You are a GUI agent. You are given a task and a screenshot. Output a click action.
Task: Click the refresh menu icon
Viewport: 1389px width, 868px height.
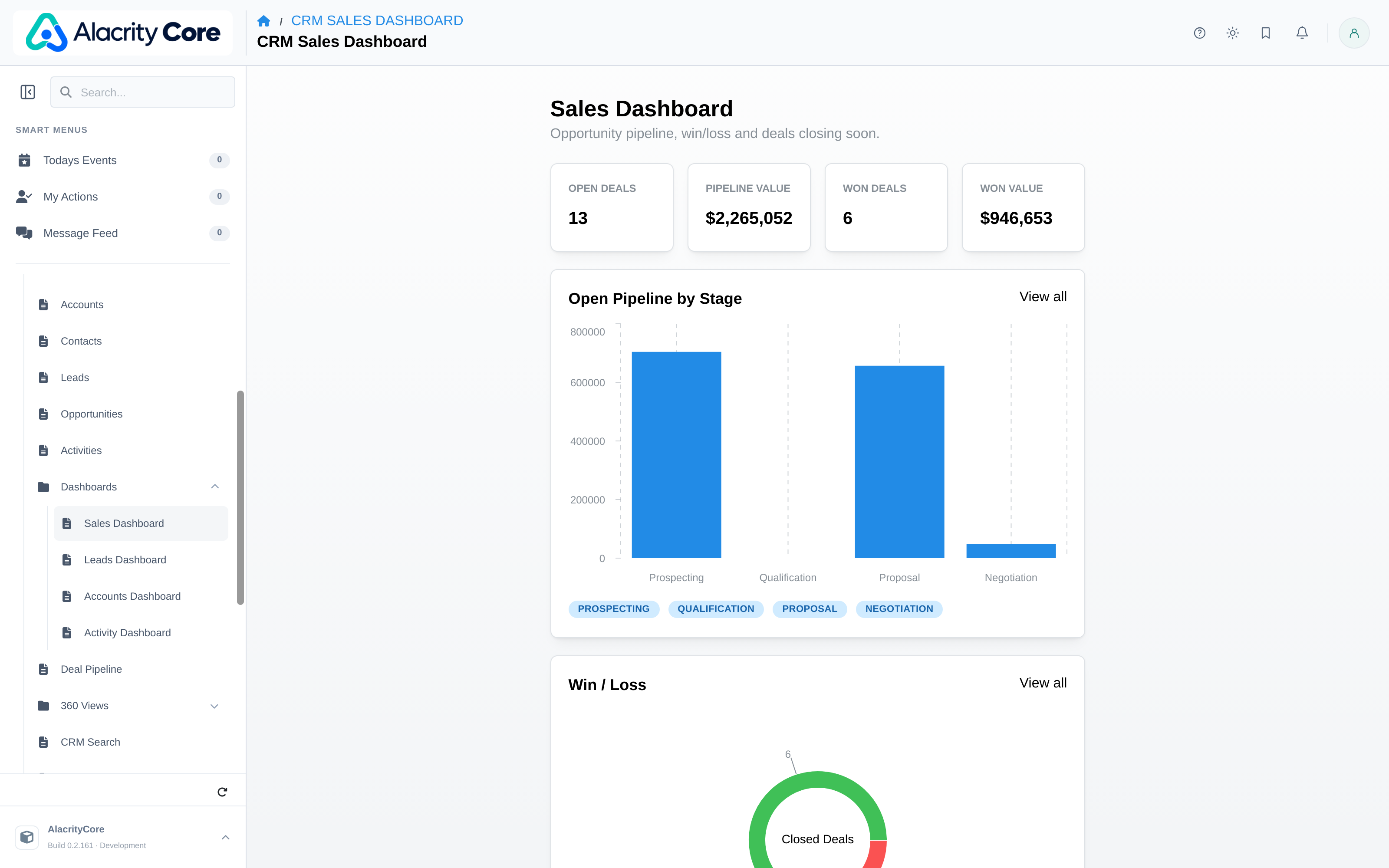point(222,792)
